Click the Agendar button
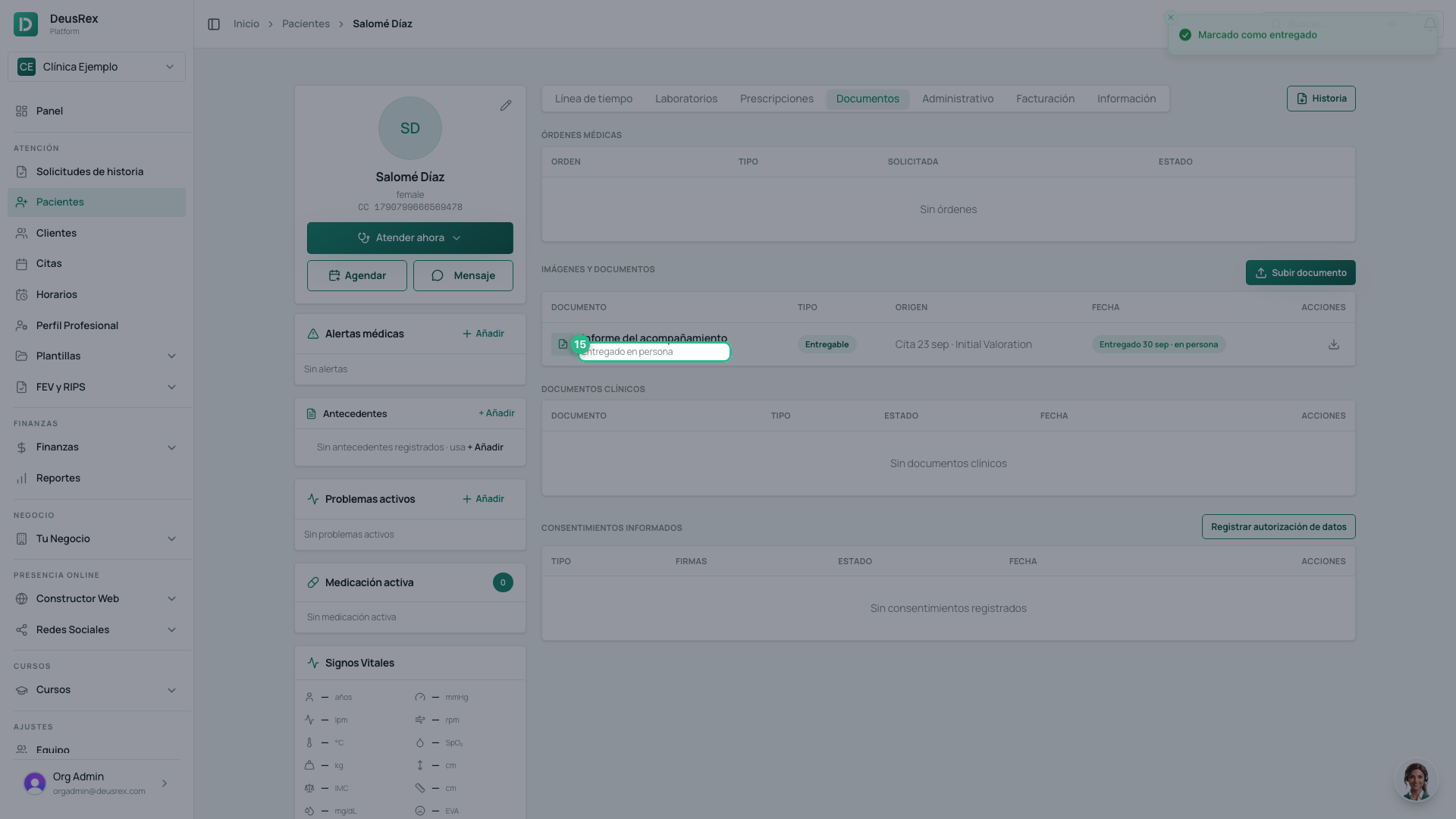This screenshot has height=819, width=1456. point(357,275)
